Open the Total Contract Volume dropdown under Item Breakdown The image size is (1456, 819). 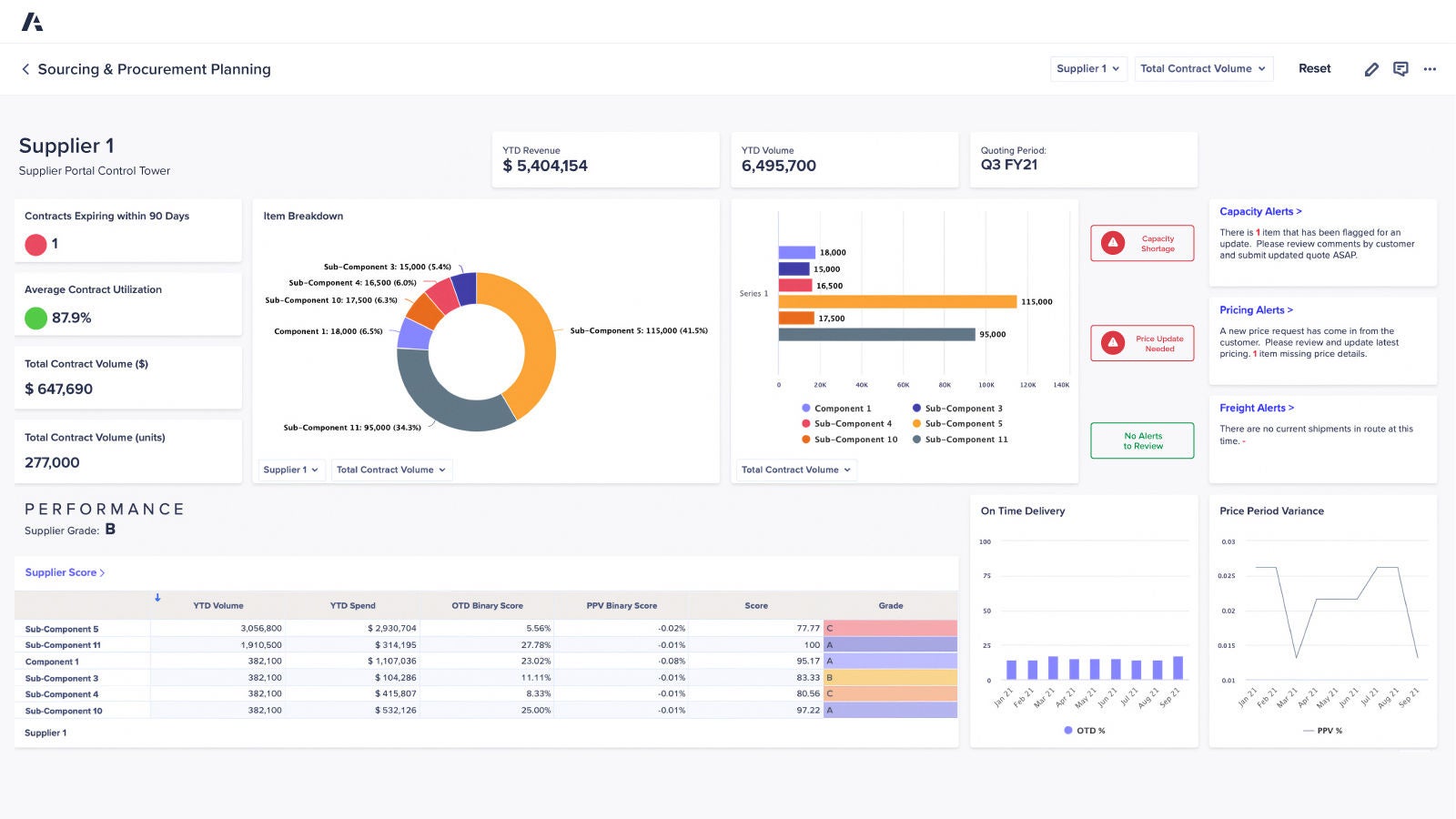click(x=391, y=470)
